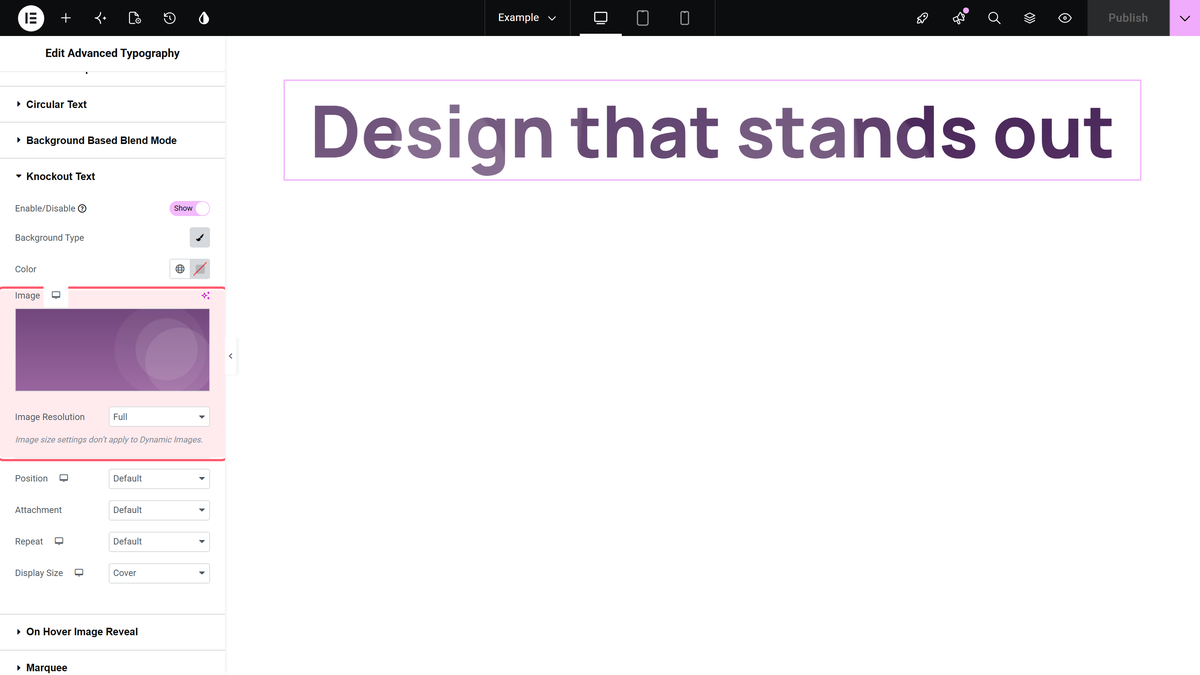Collapse the Knockout Text section
1200x675 pixels.
[x=113, y=176]
